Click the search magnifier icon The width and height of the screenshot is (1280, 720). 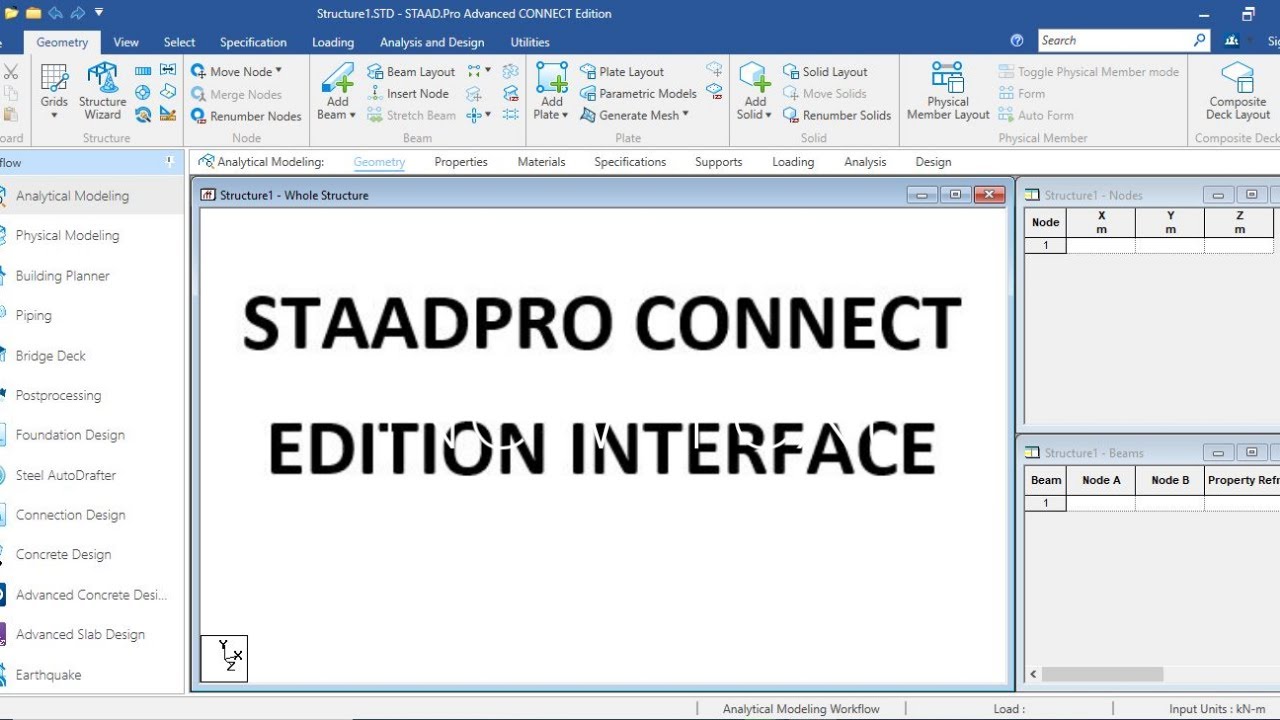tap(1199, 40)
